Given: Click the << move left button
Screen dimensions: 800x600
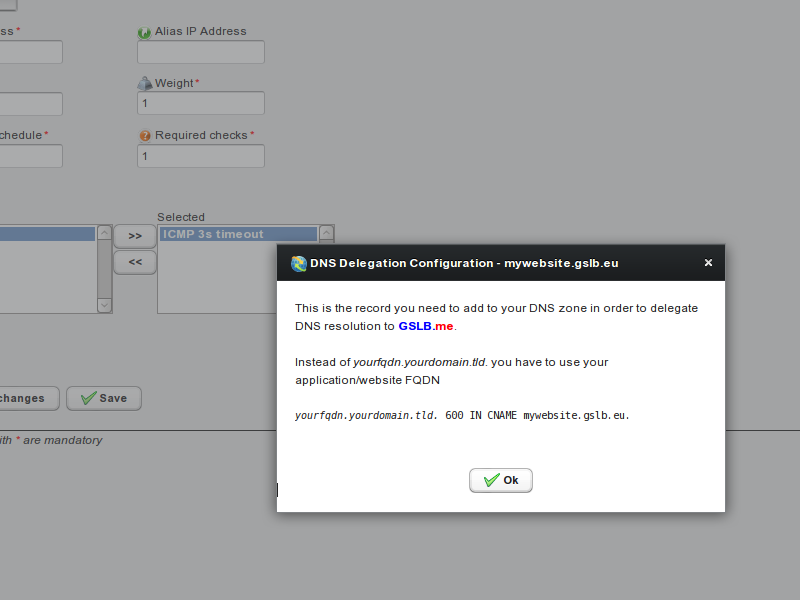Looking at the screenshot, I should (x=135, y=262).
